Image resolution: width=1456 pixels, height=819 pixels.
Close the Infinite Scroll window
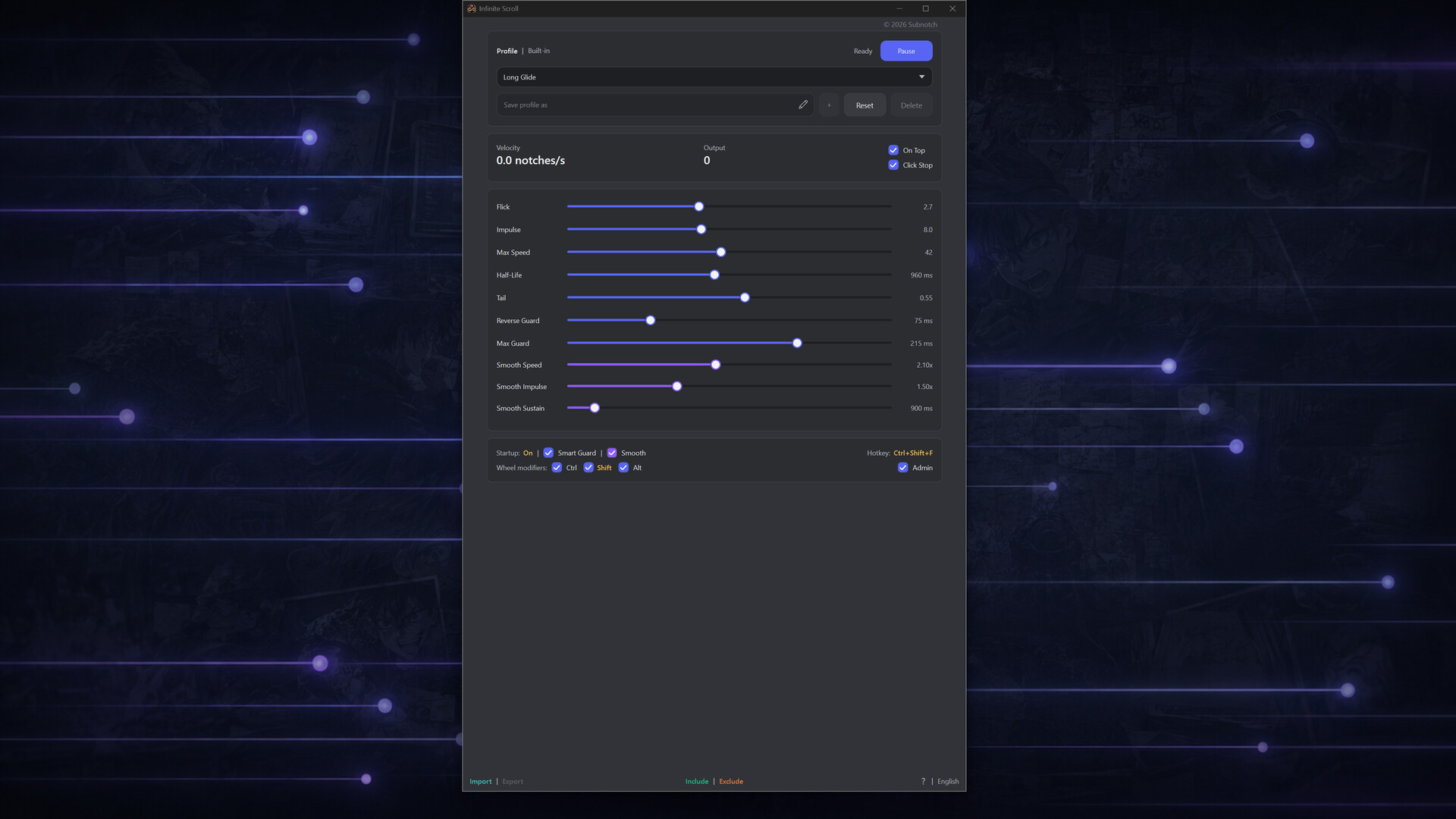(x=952, y=8)
